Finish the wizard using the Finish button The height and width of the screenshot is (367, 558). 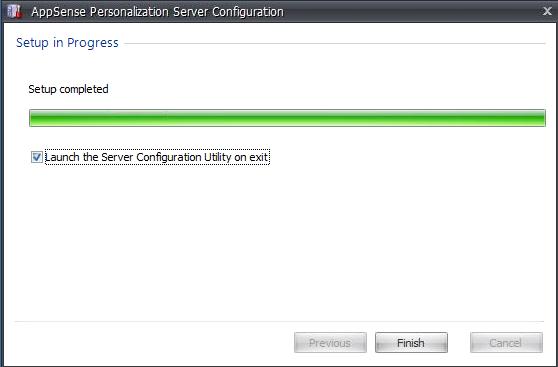[x=411, y=343]
